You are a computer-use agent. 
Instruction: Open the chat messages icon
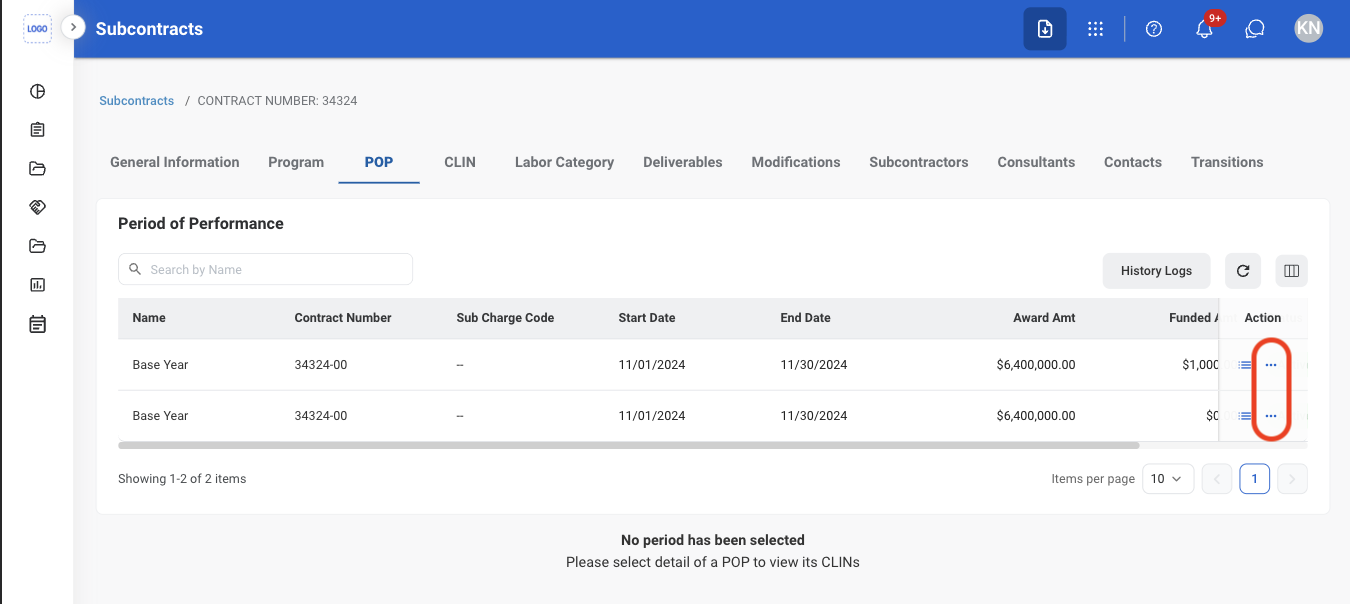pos(1256,29)
